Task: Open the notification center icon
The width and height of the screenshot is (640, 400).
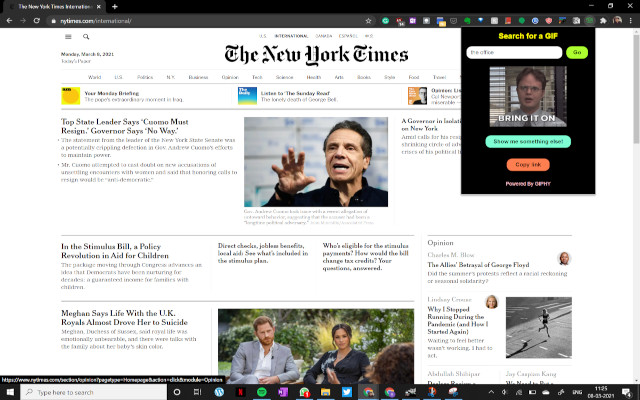Action: point(627,393)
